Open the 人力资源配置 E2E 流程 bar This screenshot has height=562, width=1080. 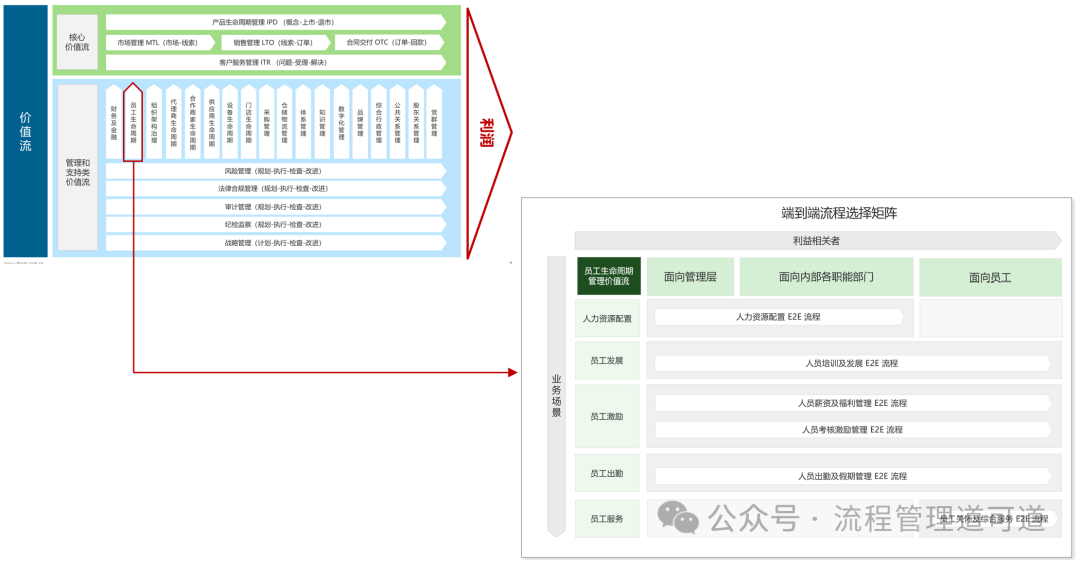coord(778,317)
